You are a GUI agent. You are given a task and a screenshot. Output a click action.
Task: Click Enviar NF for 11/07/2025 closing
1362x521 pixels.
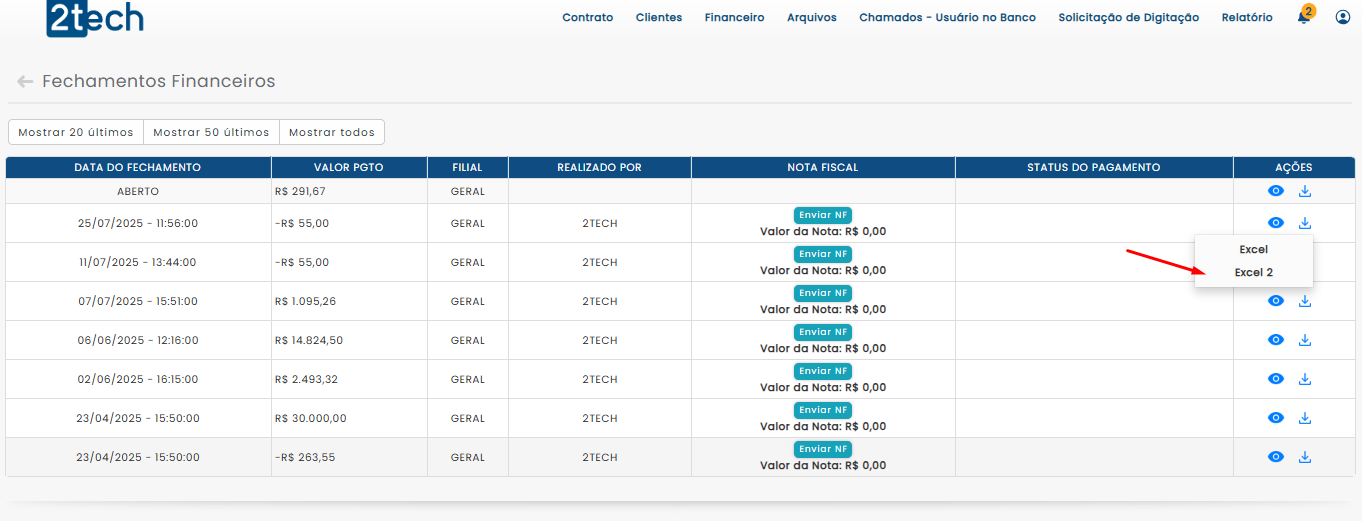pyautogui.click(x=822, y=254)
